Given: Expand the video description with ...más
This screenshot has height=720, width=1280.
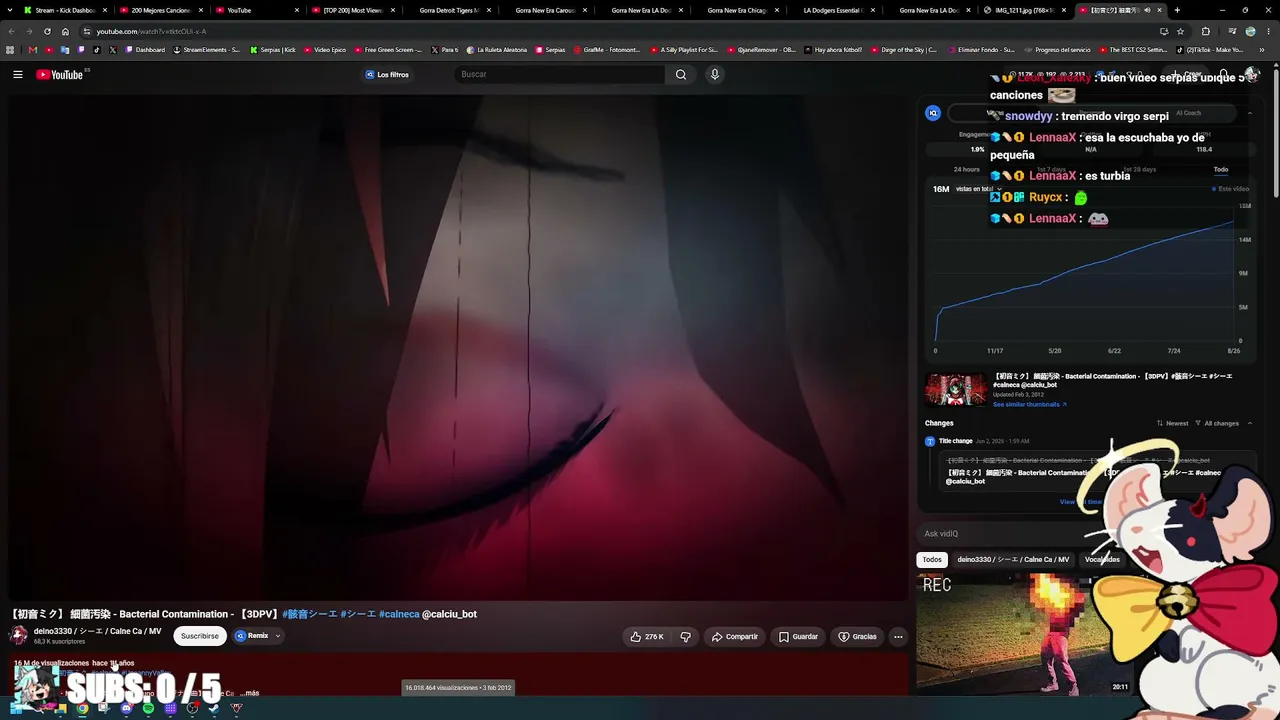Looking at the screenshot, I should 249,693.
